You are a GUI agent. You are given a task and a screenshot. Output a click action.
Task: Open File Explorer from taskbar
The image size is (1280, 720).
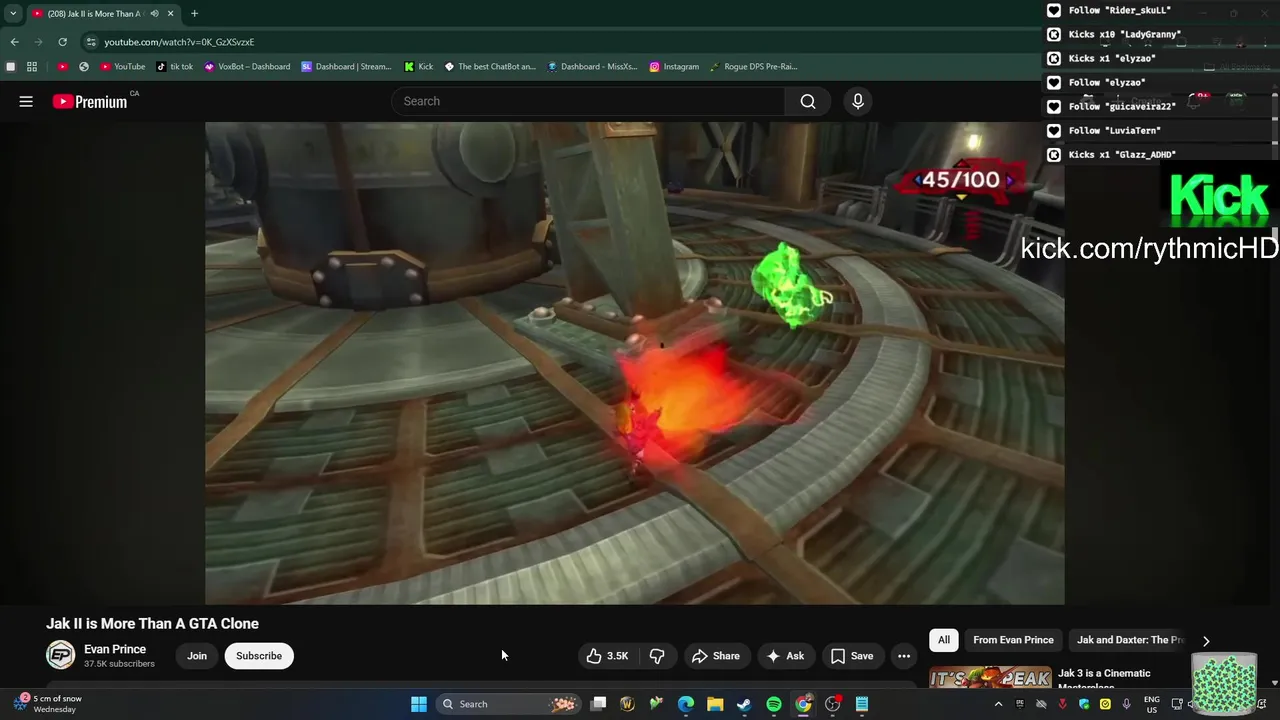point(715,704)
